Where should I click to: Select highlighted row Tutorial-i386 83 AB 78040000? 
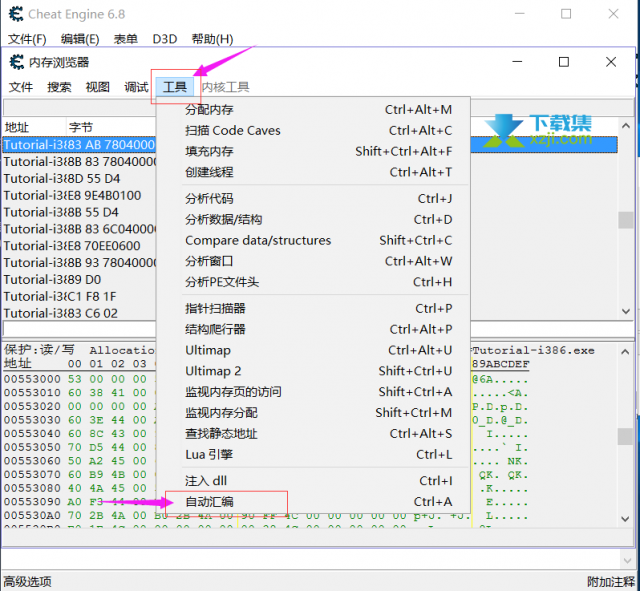click(x=79, y=144)
